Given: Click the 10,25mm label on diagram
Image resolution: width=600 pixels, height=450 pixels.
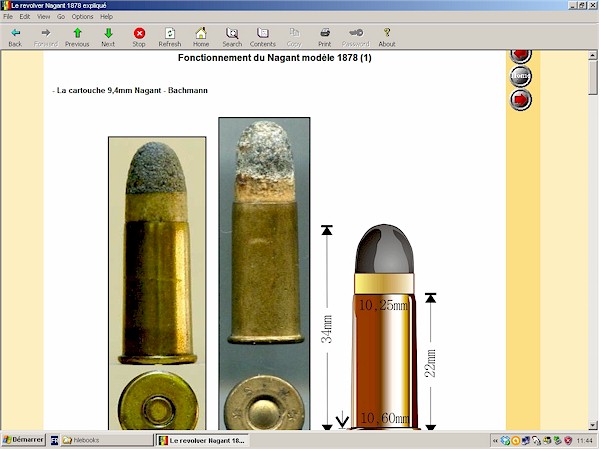Looking at the screenshot, I should click(384, 305).
